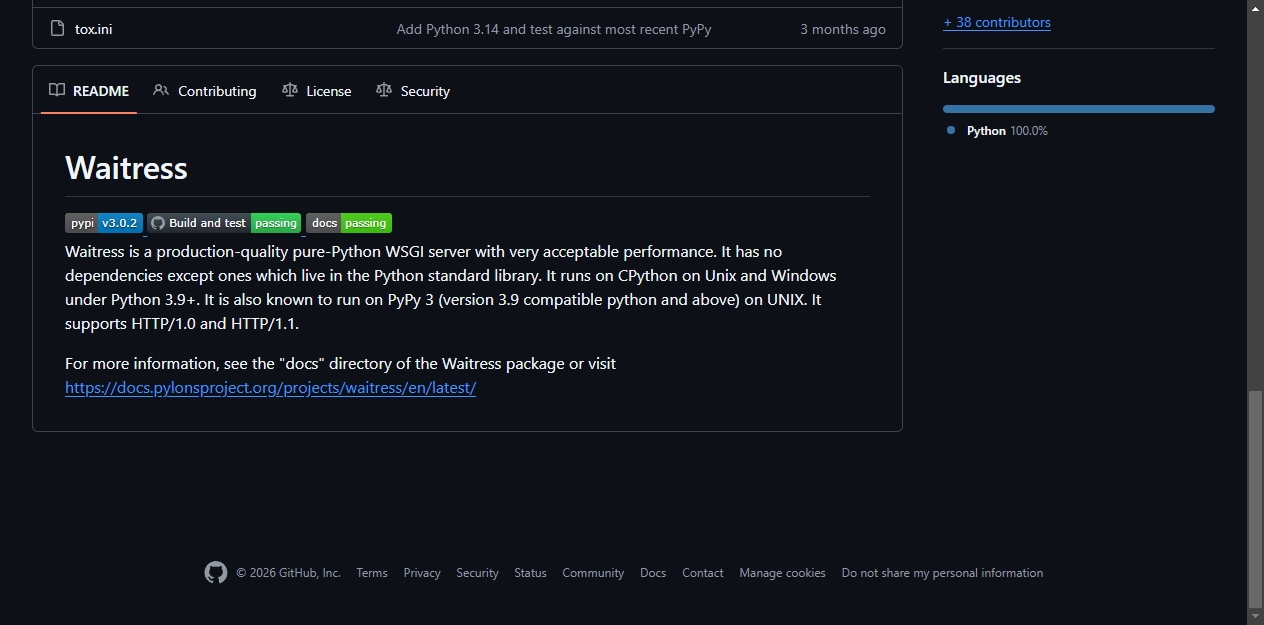This screenshot has height=625, width=1264.
Task: View the + 38 contributors link
Action: click(x=997, y=22)
